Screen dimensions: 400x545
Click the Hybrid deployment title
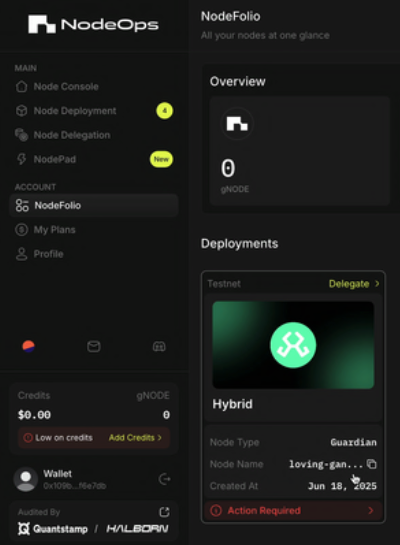click(x=232, y=404)
